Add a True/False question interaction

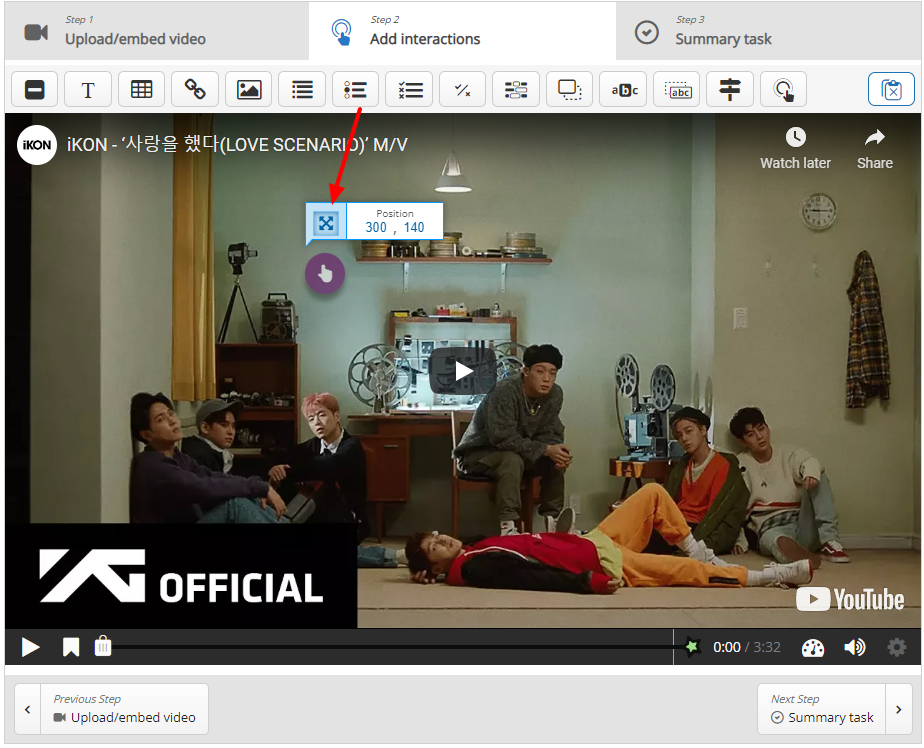(463, 90)
